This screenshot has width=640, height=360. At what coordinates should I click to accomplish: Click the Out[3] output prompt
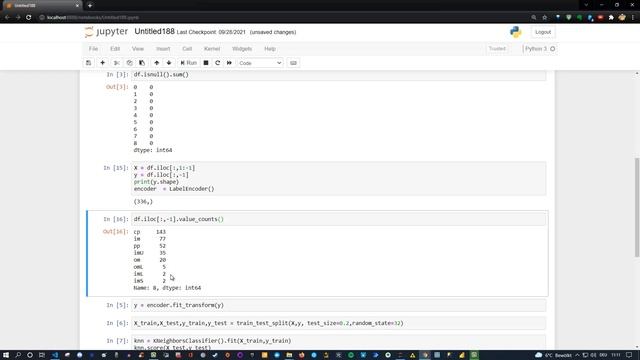click(117, 87)
